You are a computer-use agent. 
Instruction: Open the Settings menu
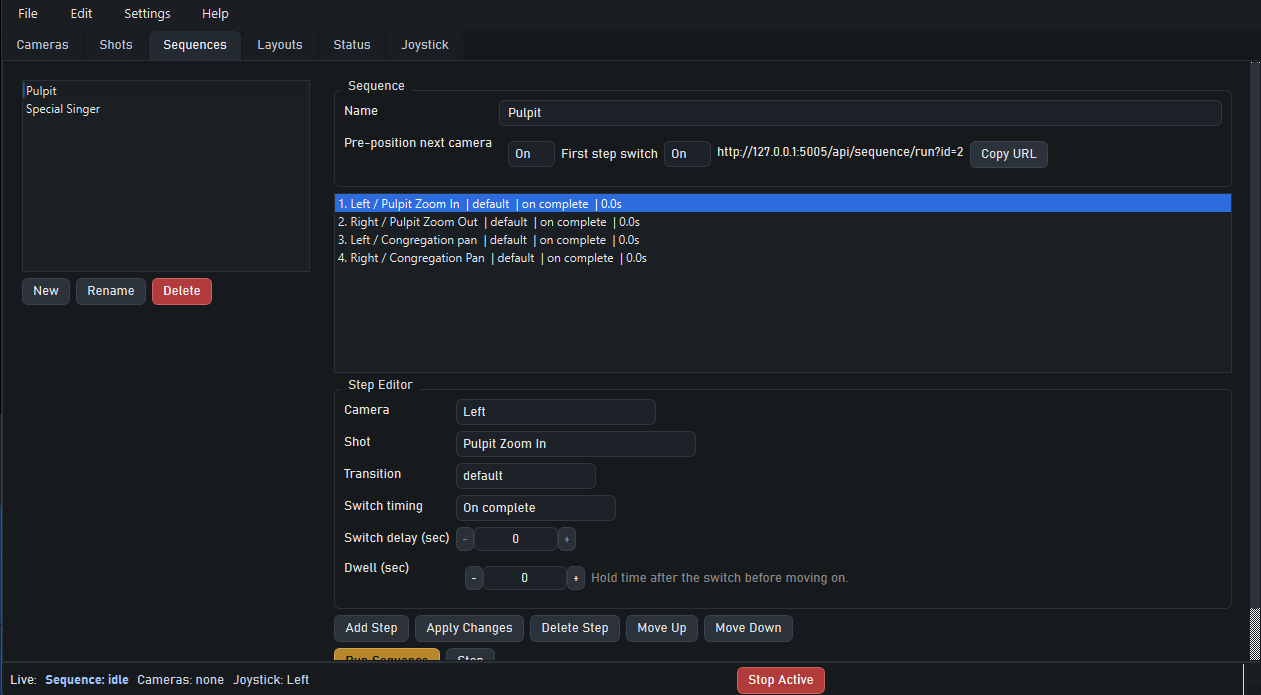pyautogui.click(x=147, y=14)
